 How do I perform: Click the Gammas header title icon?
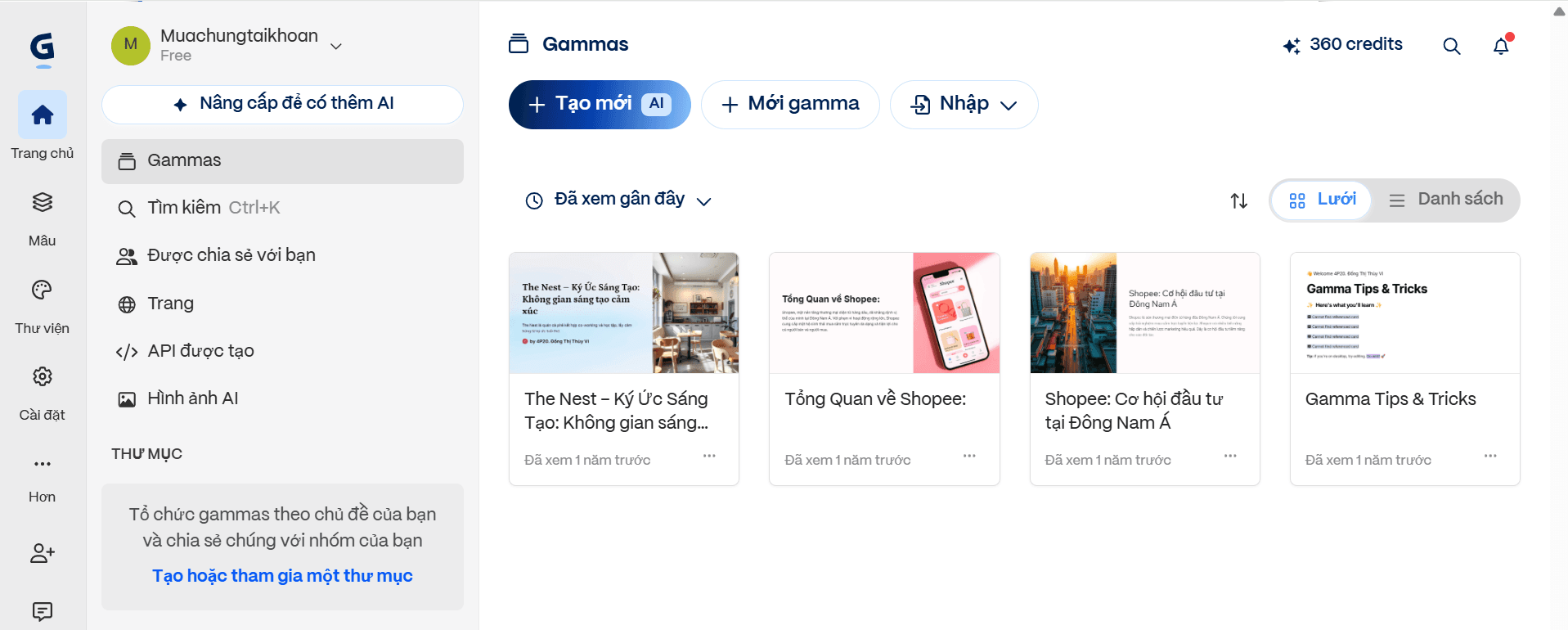click(x=519, y=44)
